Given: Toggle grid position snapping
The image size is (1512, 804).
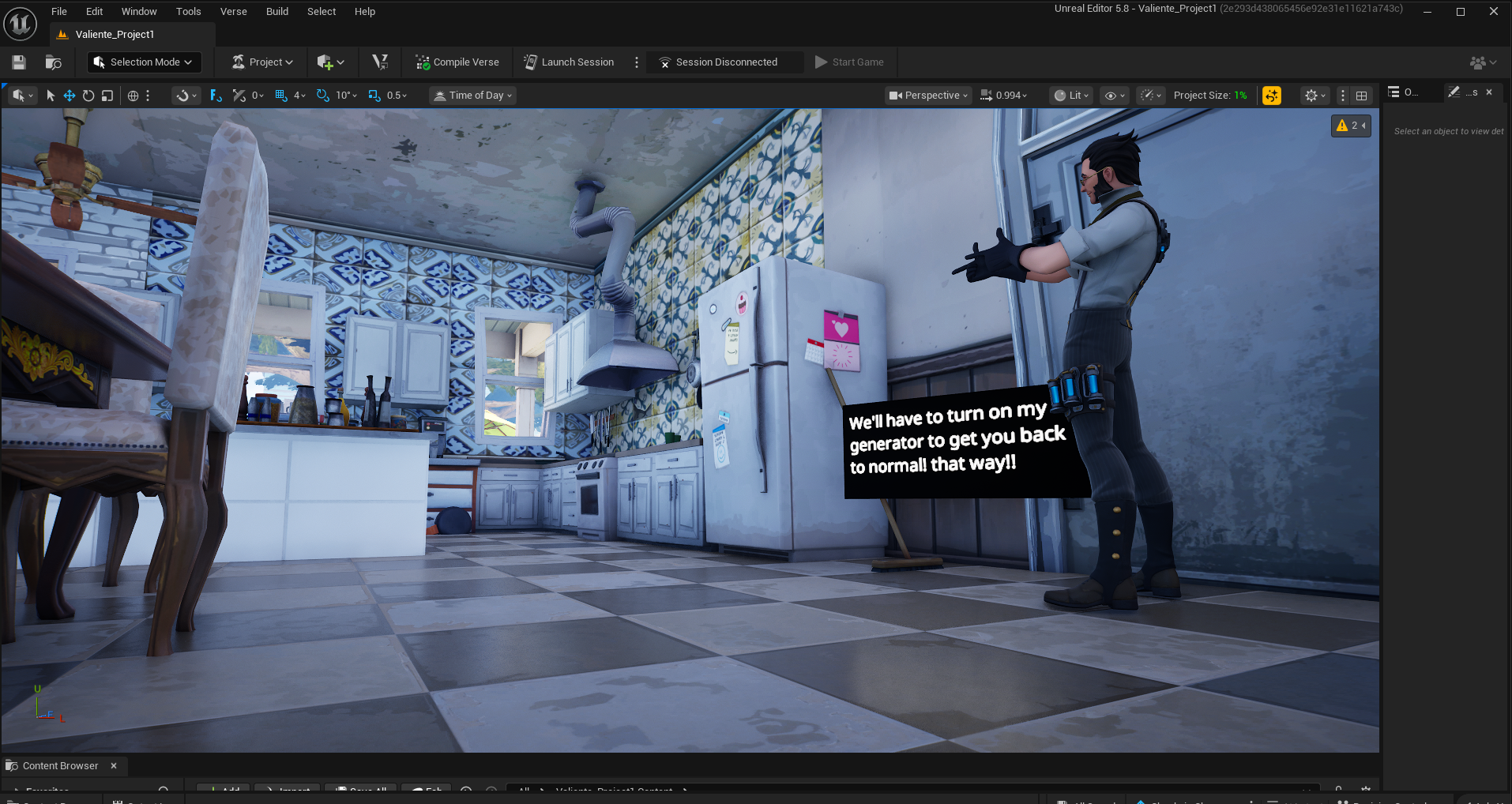Looking at the screenshot, I should pyautogui.click(x=281, y=96).
